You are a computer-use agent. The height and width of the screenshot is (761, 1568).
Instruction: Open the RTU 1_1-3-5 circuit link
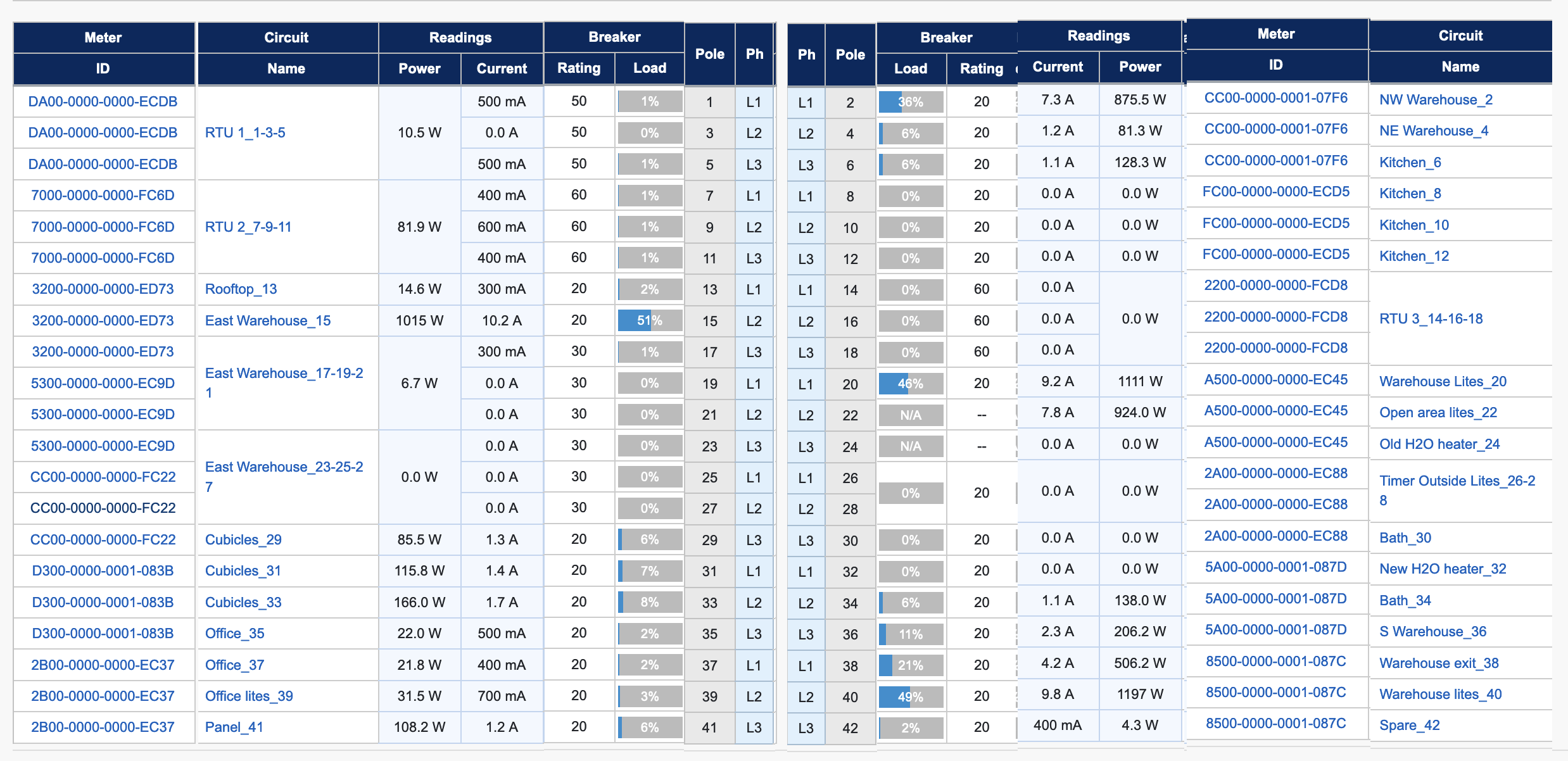(245, 132)
